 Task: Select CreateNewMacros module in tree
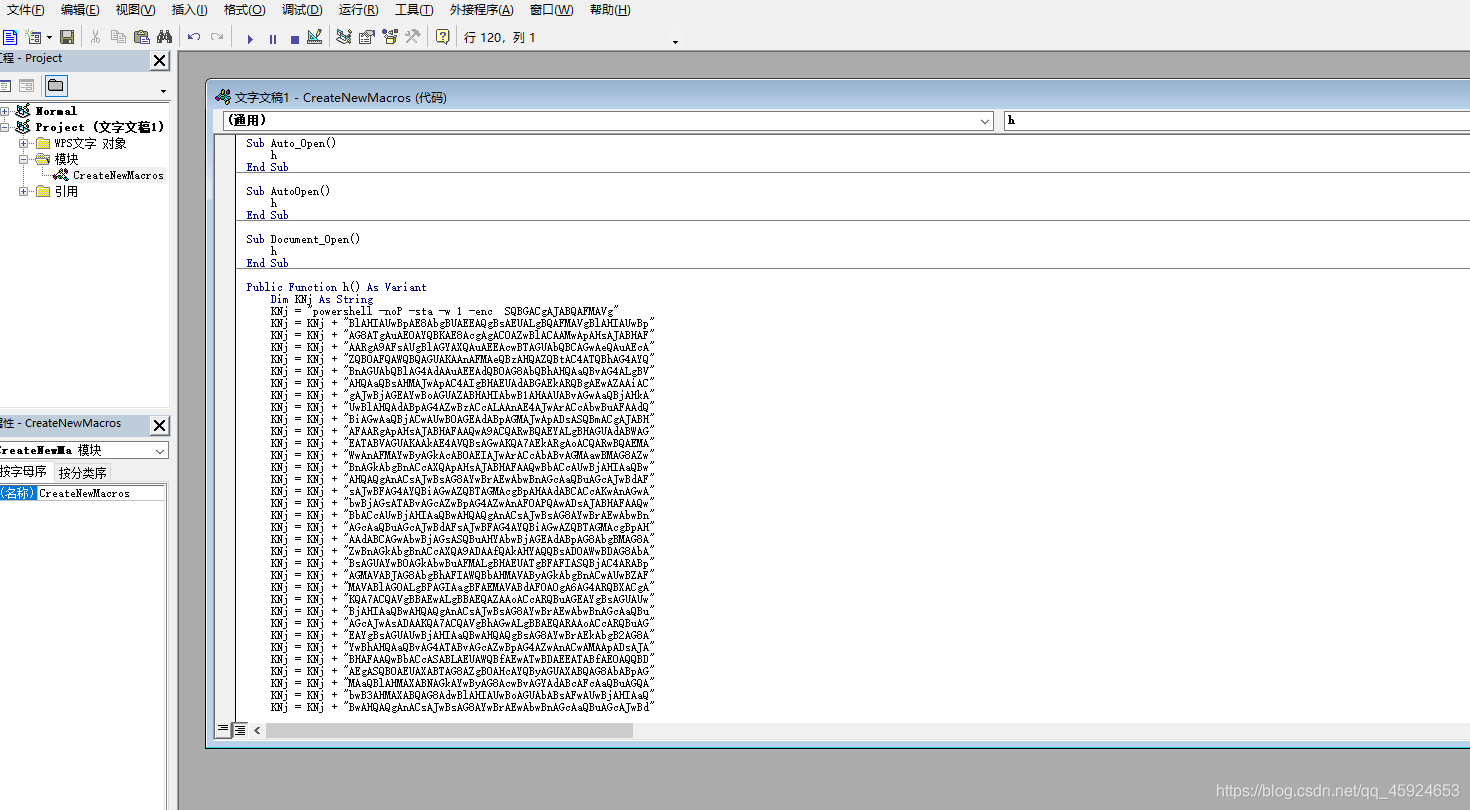tap(118, 175)
